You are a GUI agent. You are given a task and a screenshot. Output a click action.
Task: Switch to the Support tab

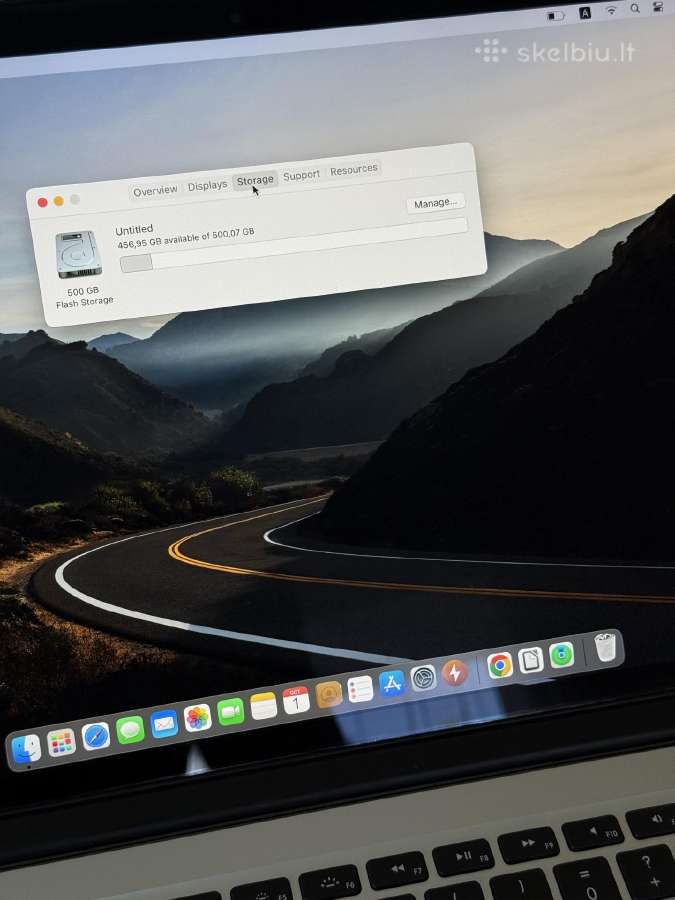[301, 175]
